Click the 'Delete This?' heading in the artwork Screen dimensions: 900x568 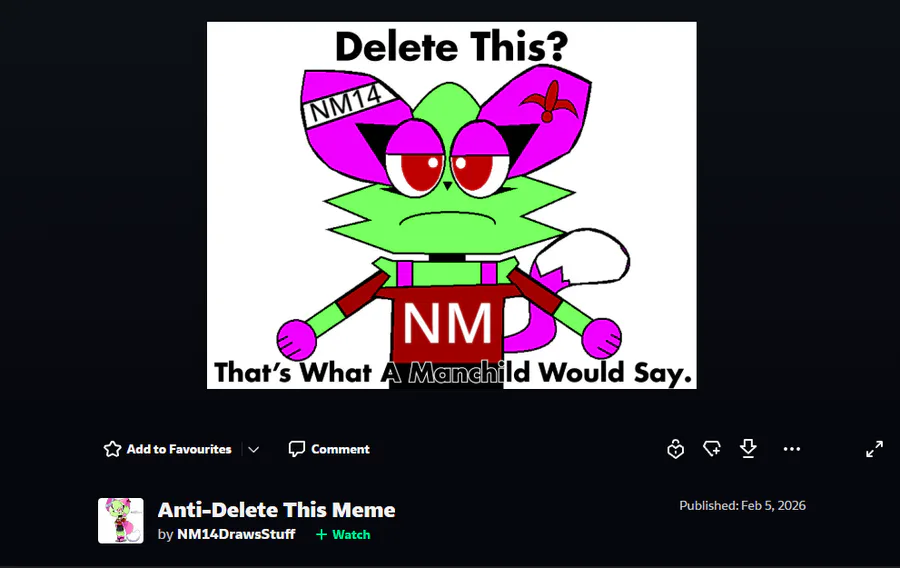click(x=451, y=46)
